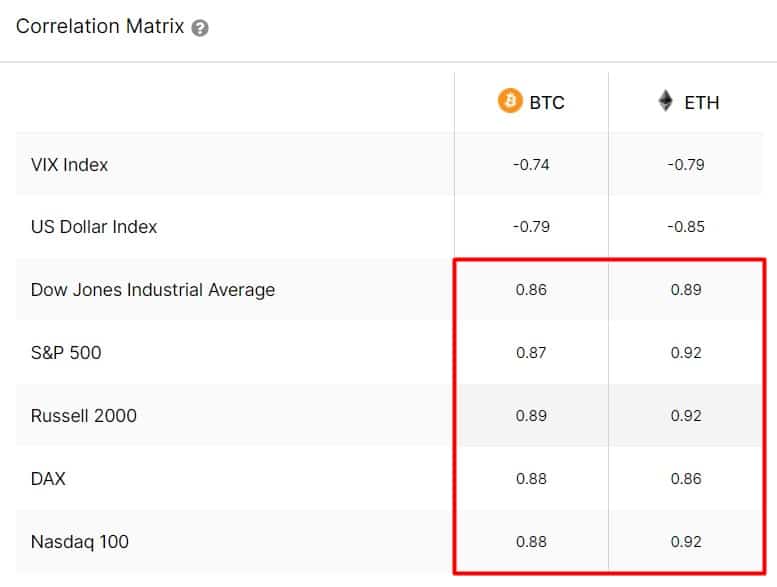Click DAX ETH value 0.86
The width and height of the screenshot is (777, 587).
point(686,479)
